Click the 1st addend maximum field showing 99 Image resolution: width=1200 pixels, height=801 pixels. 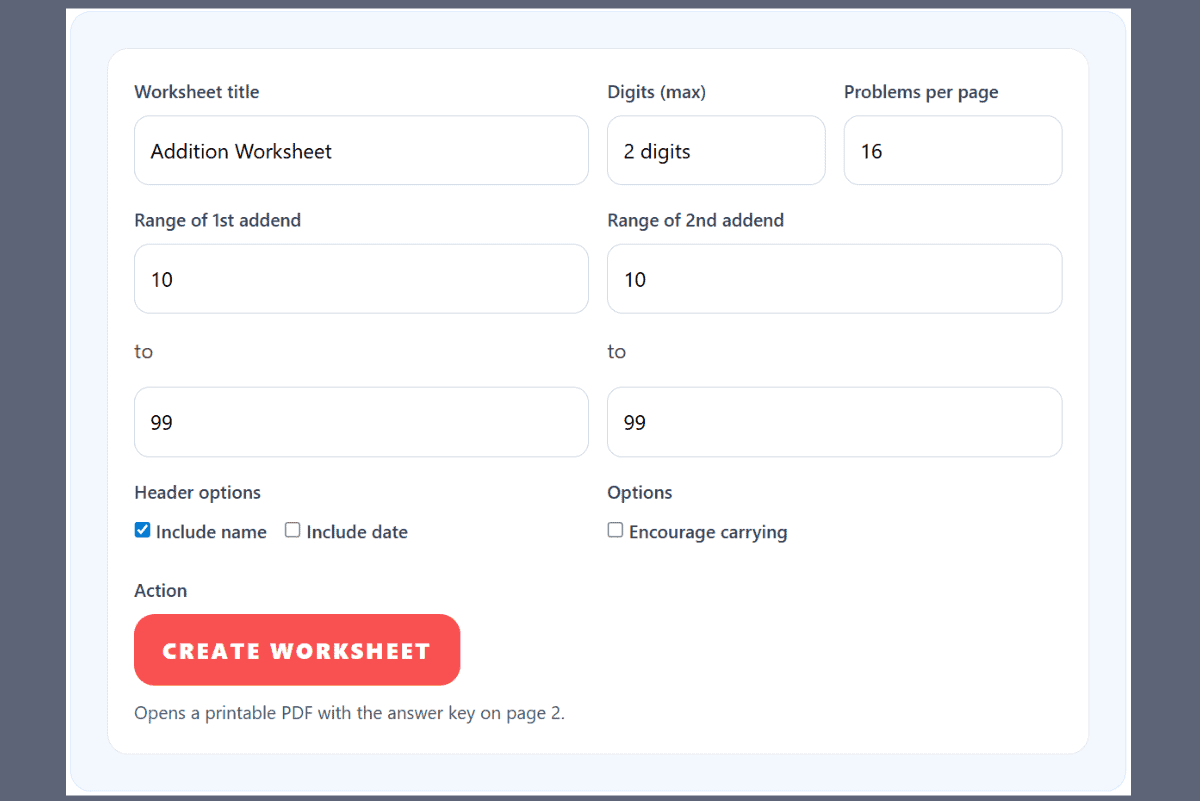pyautogui.click(x=361, y=422)
